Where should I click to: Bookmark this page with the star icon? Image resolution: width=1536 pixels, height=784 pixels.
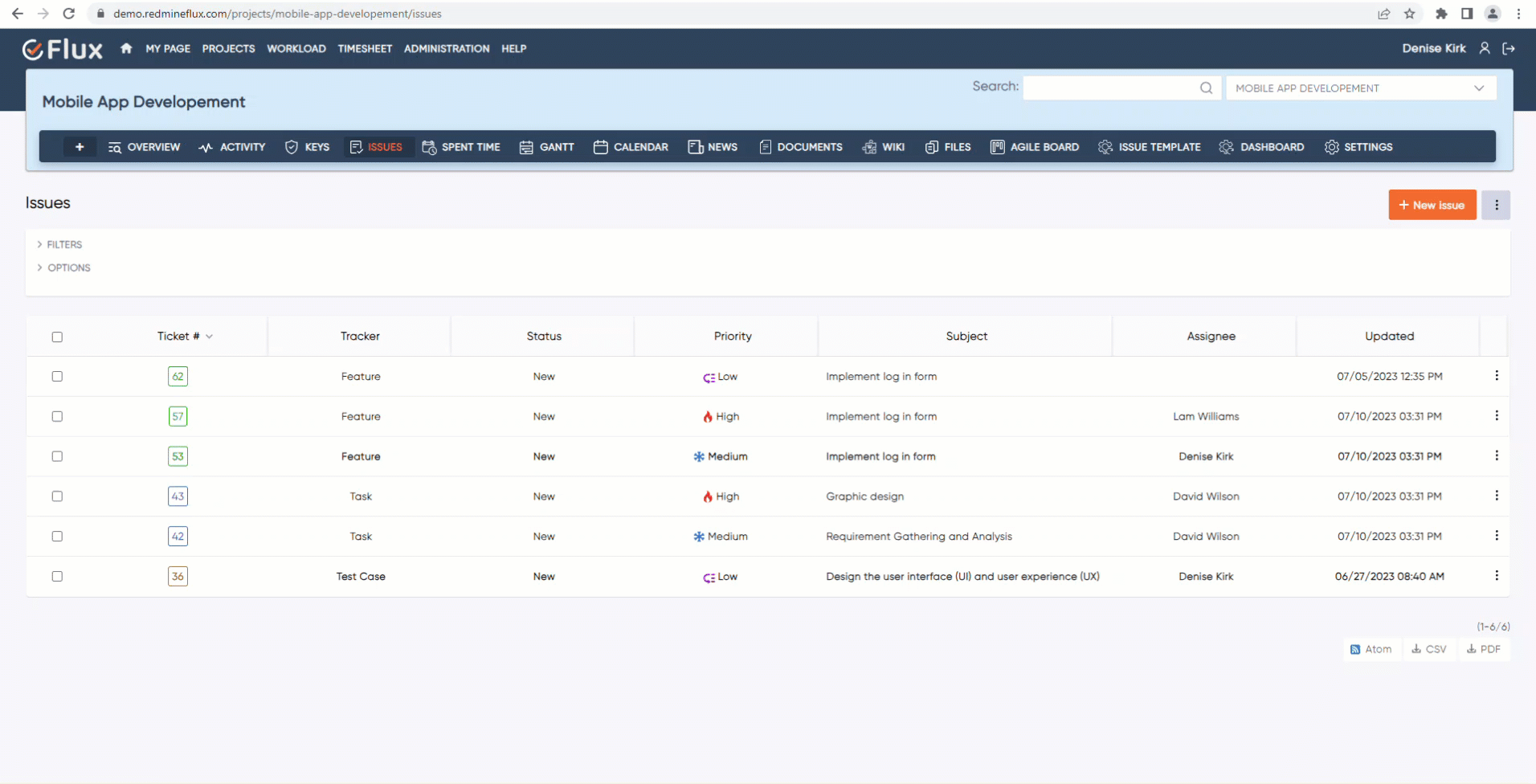click(x=1409, y=14)
